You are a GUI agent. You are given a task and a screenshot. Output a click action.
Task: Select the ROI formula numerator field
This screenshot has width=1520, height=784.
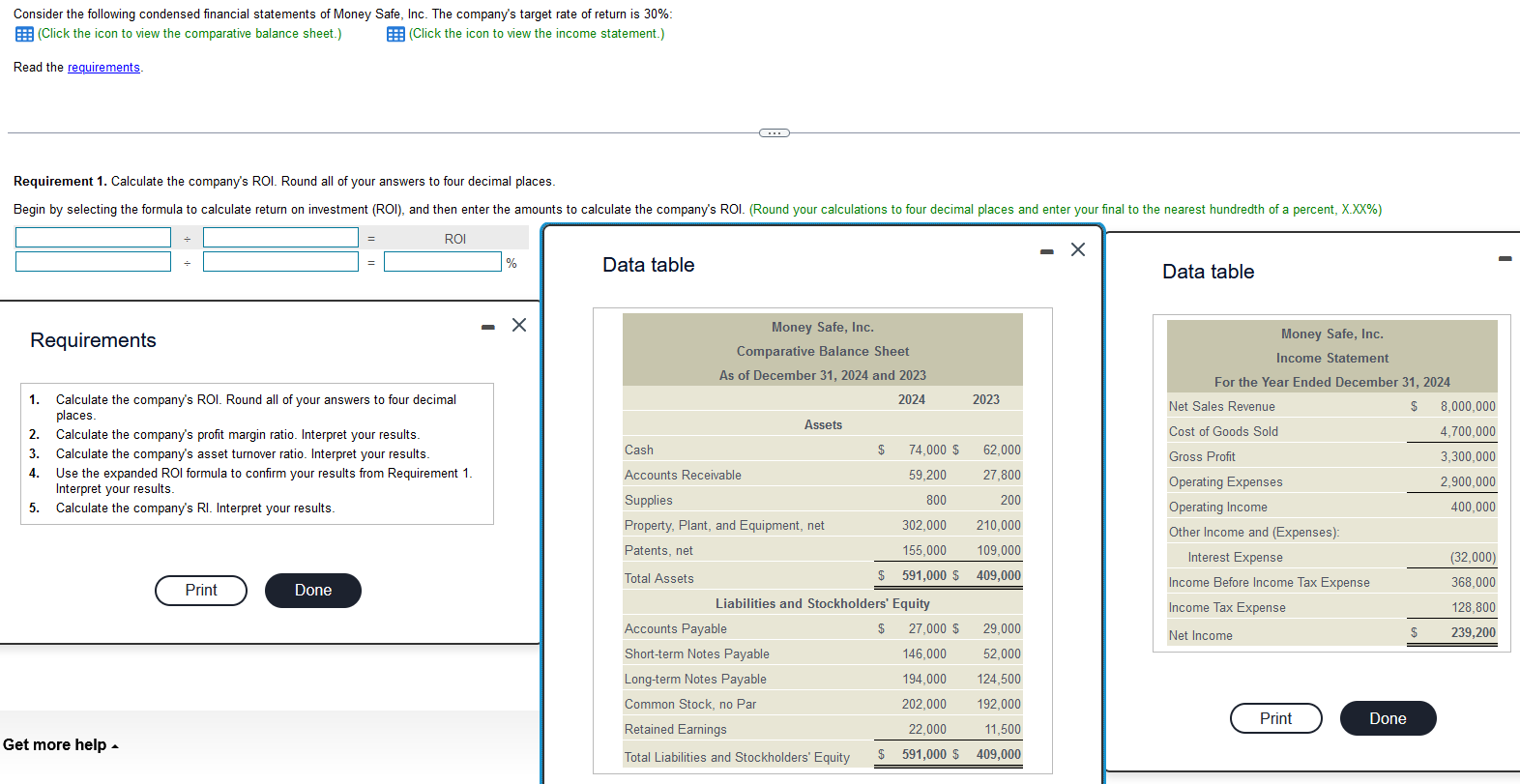tap(93, 237)
